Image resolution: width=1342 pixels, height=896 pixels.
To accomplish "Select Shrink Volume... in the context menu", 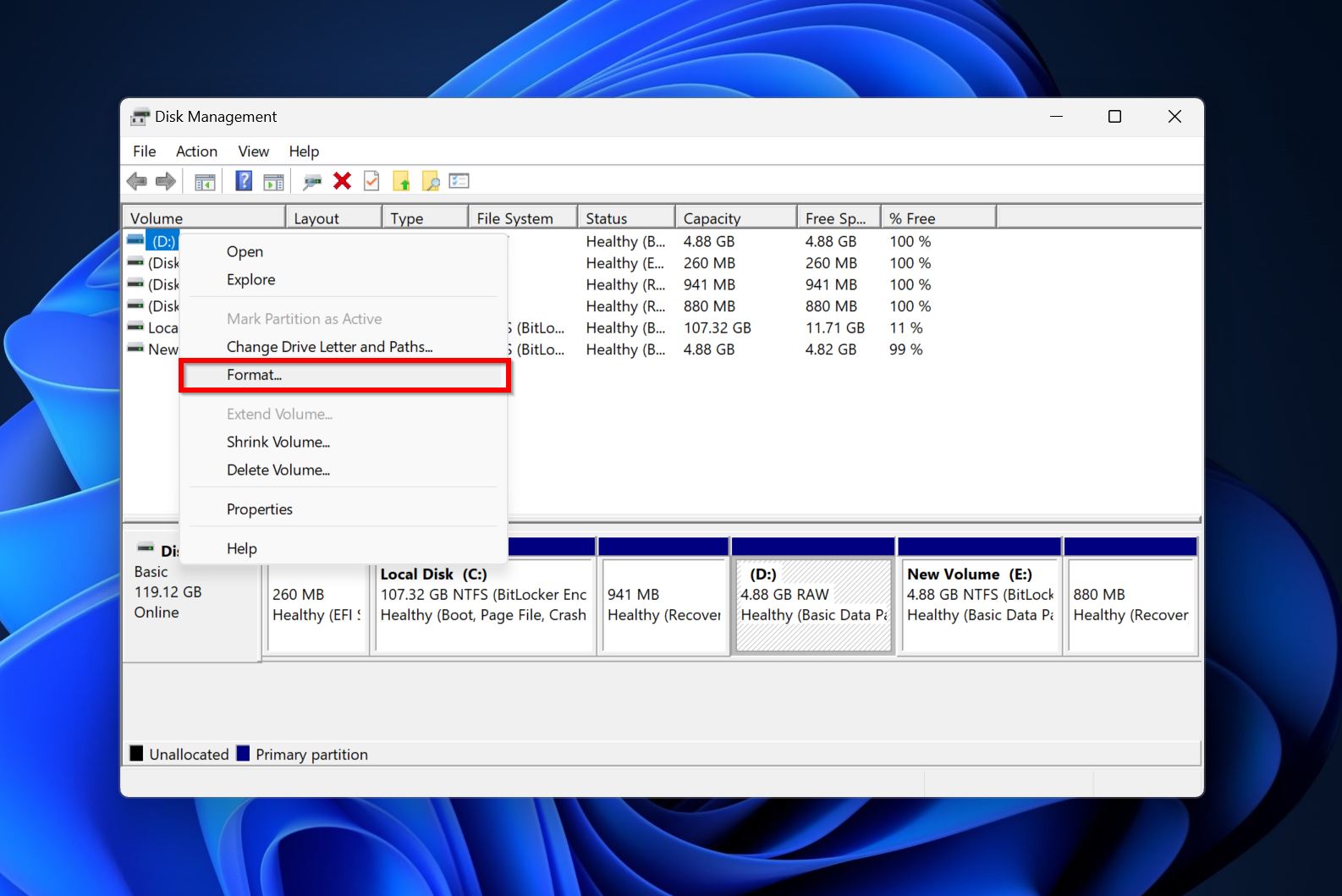I will (x=344, y=442).
